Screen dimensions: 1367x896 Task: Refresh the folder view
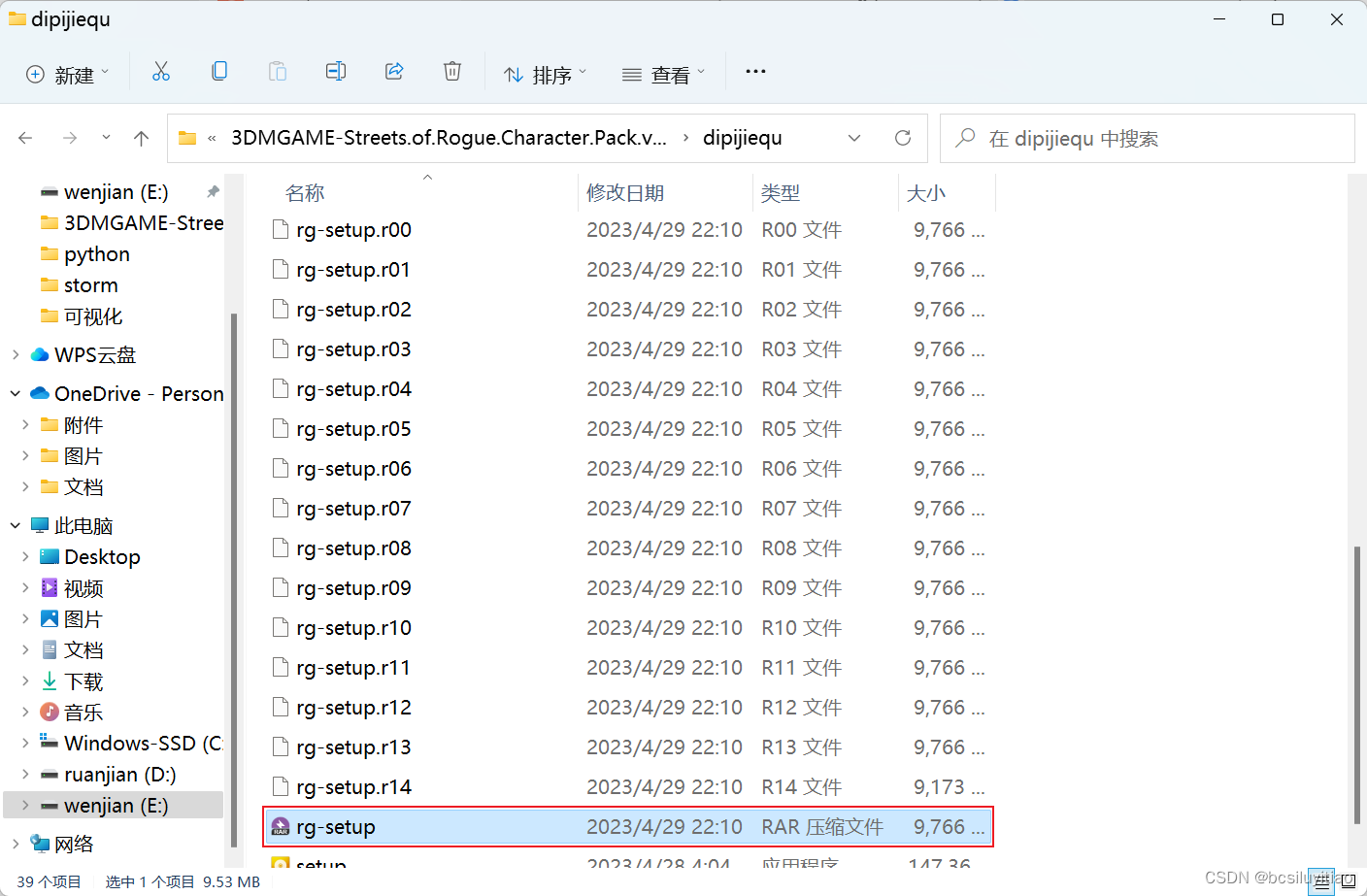(903, 138)
